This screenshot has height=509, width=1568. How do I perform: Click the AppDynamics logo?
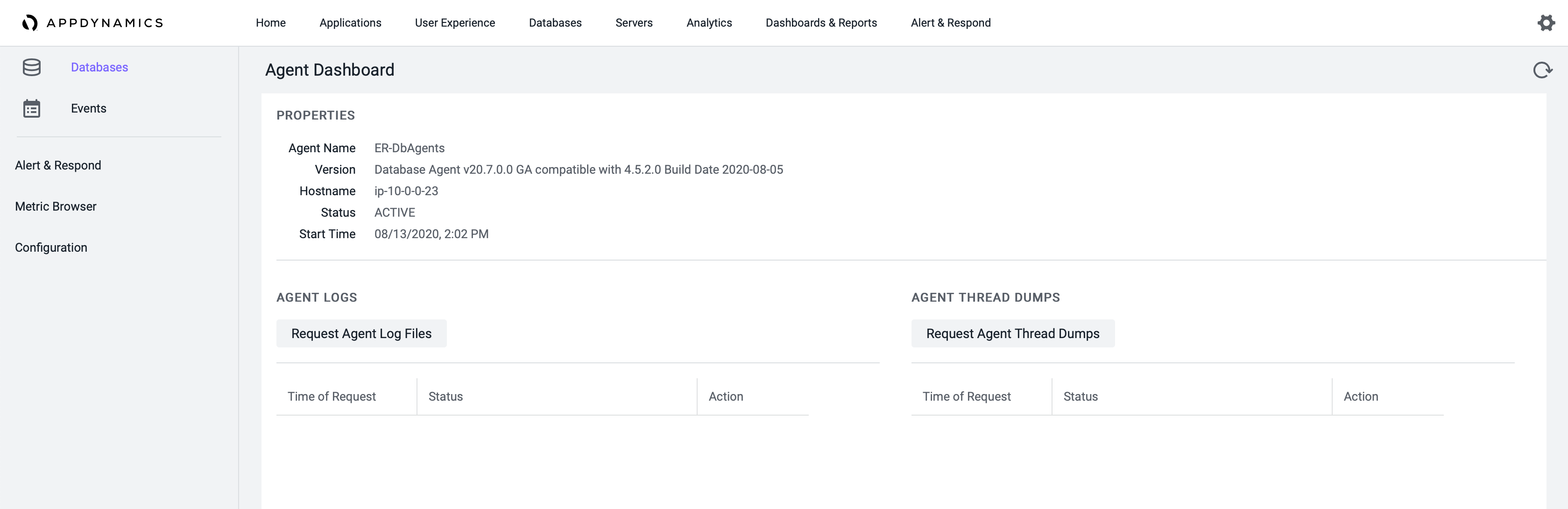(92, 23)
